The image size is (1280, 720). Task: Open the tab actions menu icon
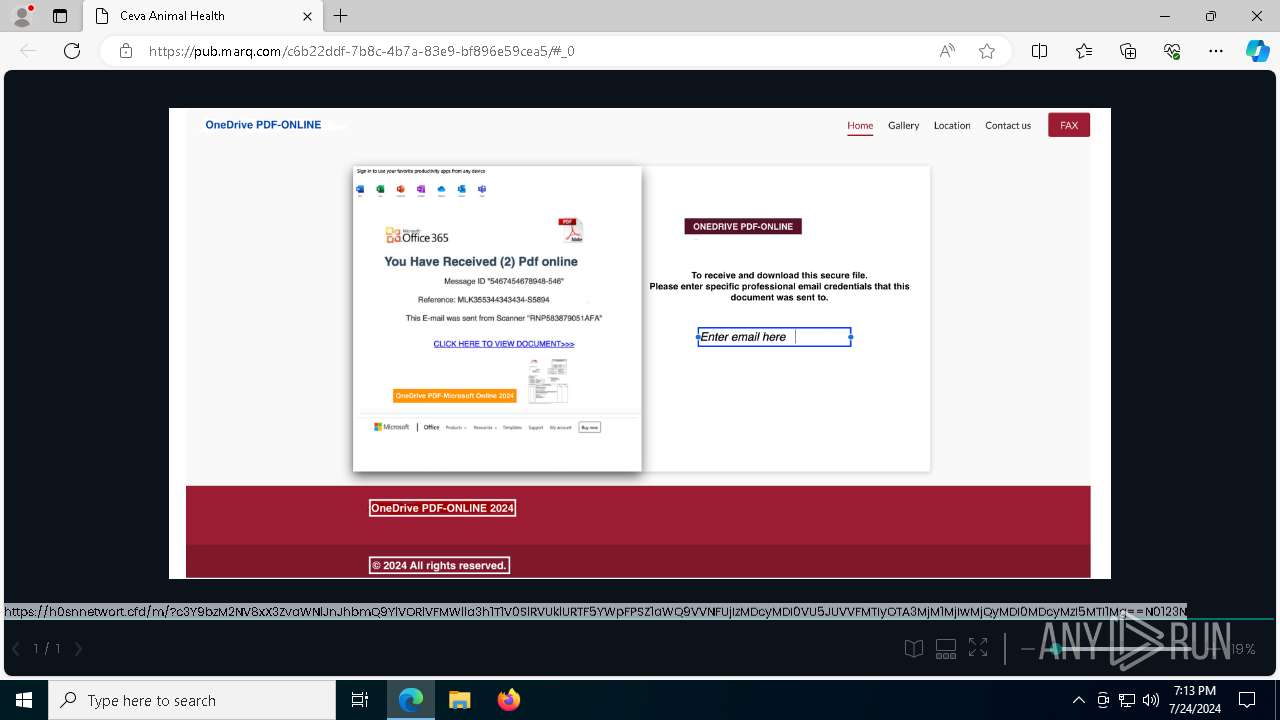pos(60,16)
